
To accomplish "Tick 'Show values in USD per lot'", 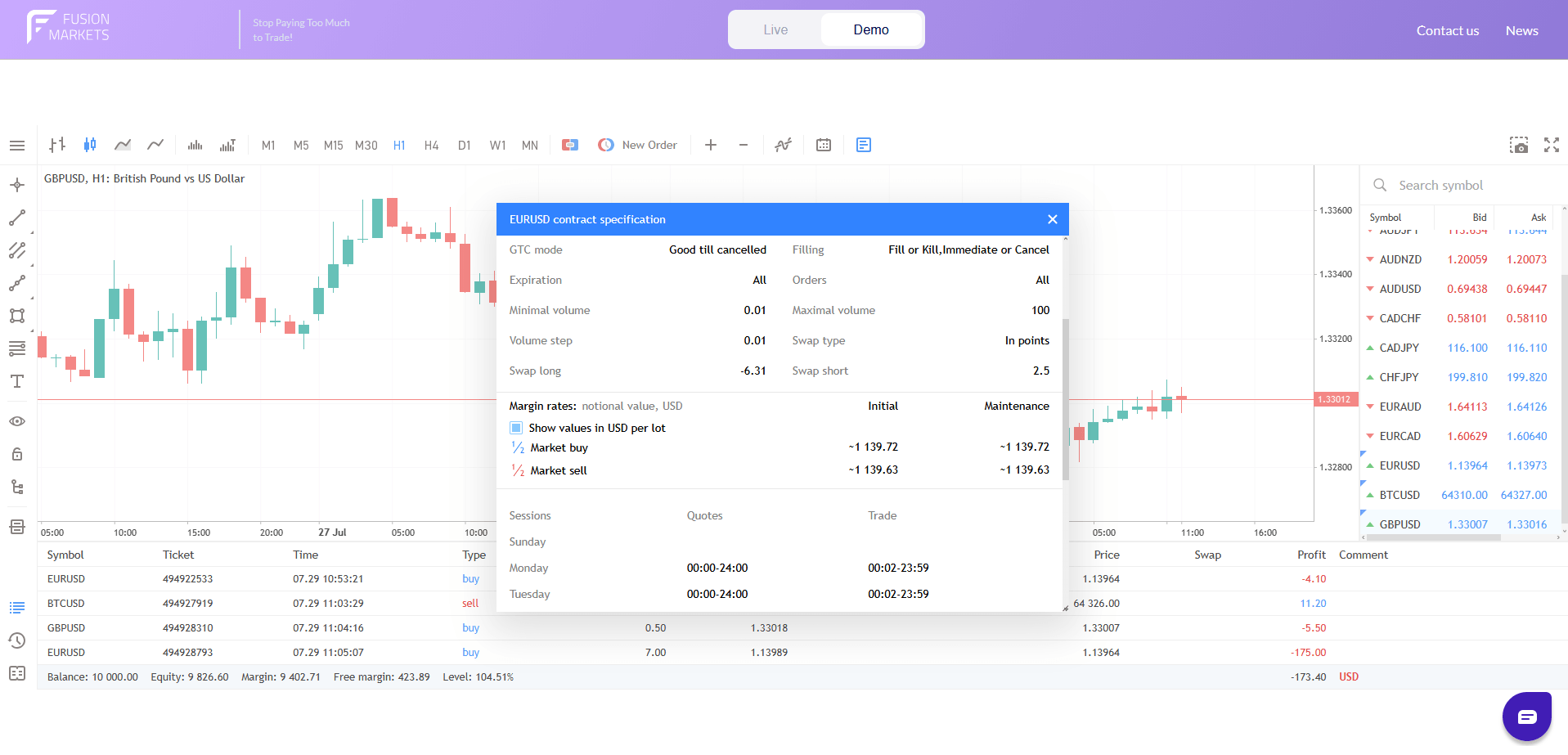I will [516, 428].
